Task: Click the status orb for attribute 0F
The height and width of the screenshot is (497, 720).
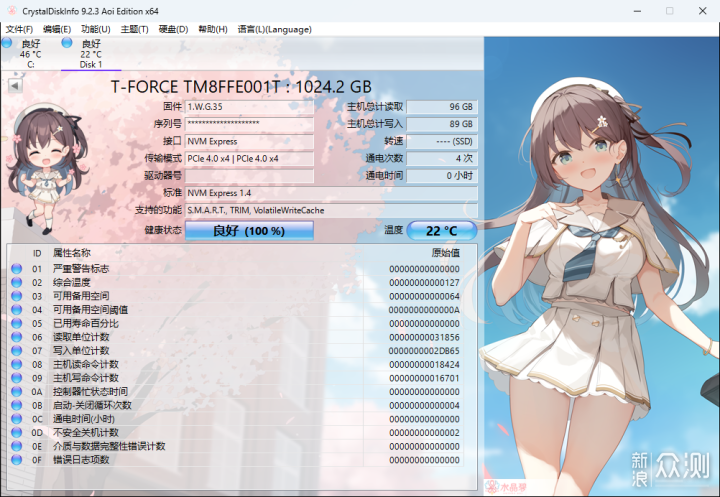Action: [x=17, y=460]
